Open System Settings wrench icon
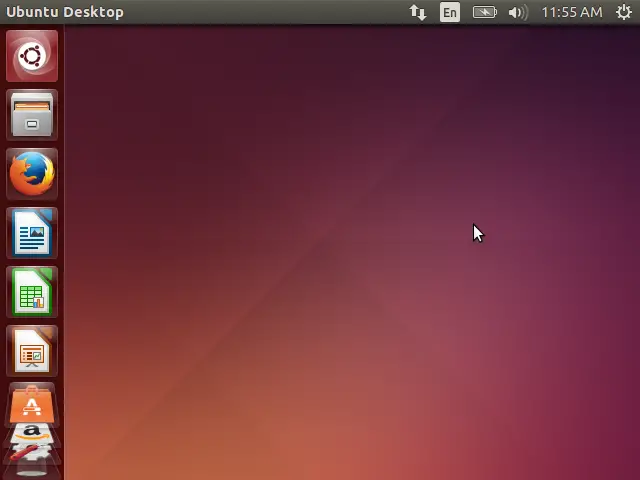The width and height of the screenshot is (640, 480). coord(31,454)
